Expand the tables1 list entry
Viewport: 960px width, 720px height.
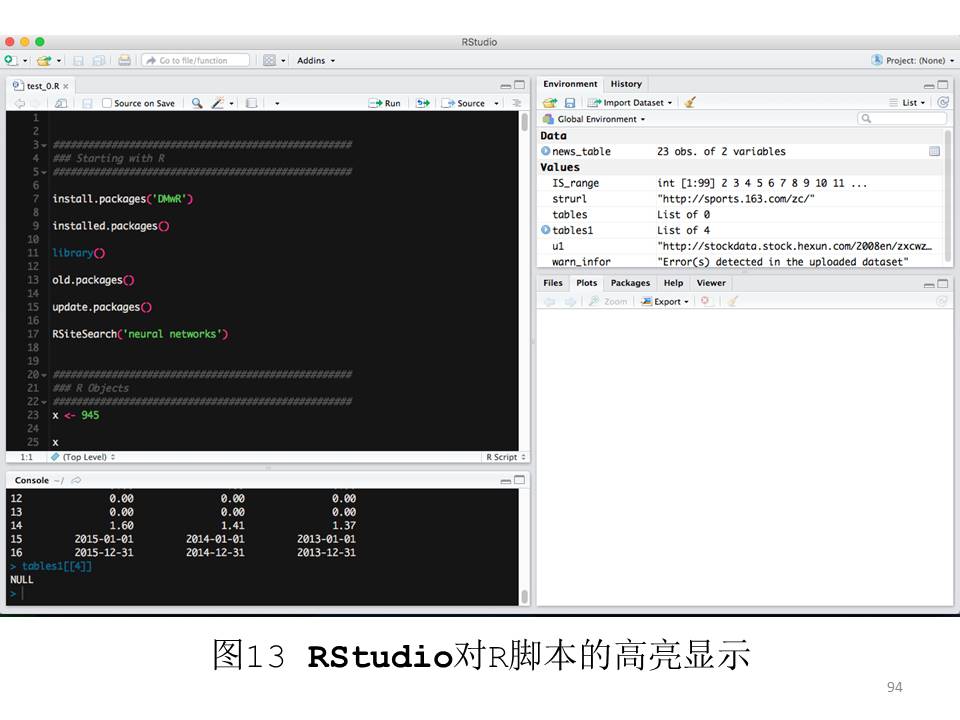click(546, 230)
